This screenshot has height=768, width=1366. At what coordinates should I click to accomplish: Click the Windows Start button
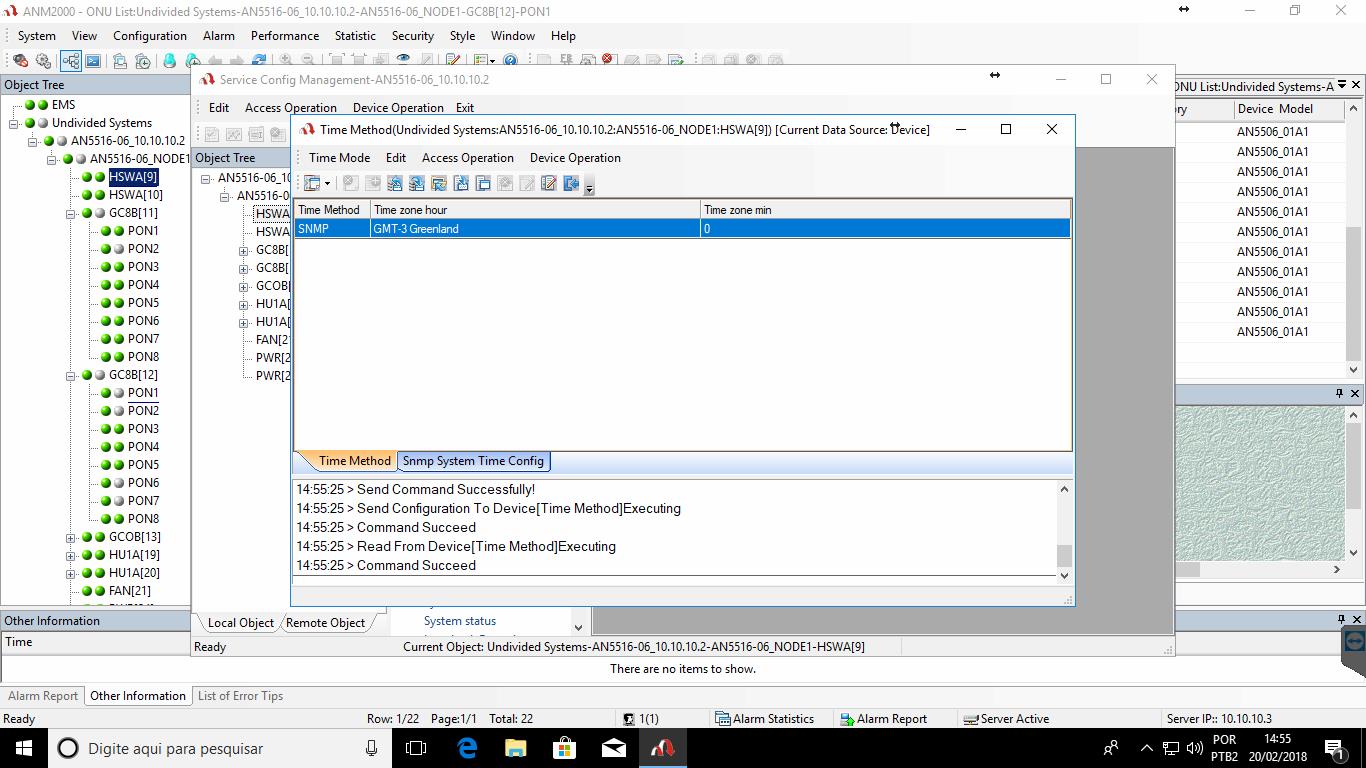(x=24, y=748)
